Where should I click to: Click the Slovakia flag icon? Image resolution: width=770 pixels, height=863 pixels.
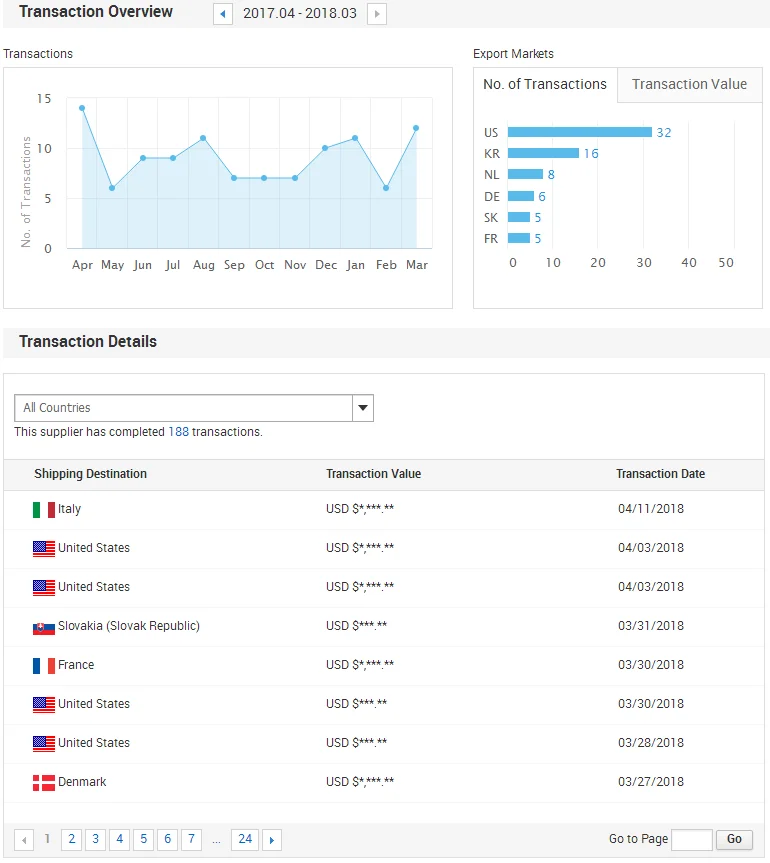click(x=43, y=627)
